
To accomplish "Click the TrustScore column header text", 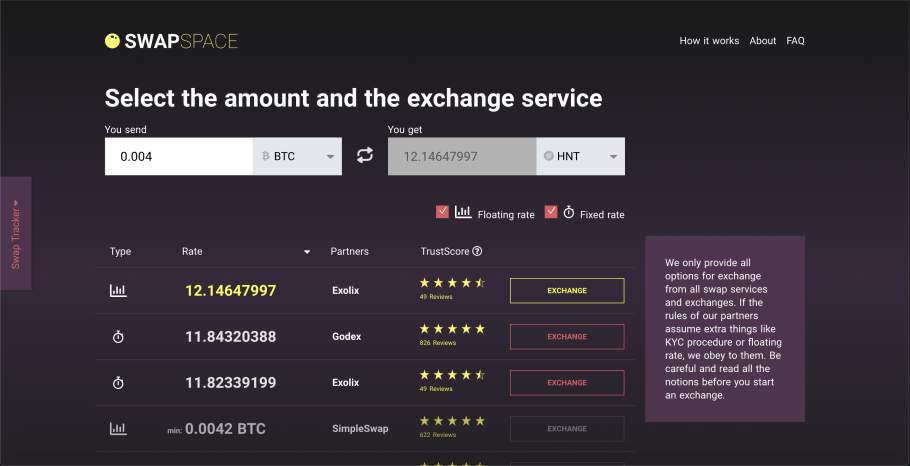I will [x=445, y=251].
